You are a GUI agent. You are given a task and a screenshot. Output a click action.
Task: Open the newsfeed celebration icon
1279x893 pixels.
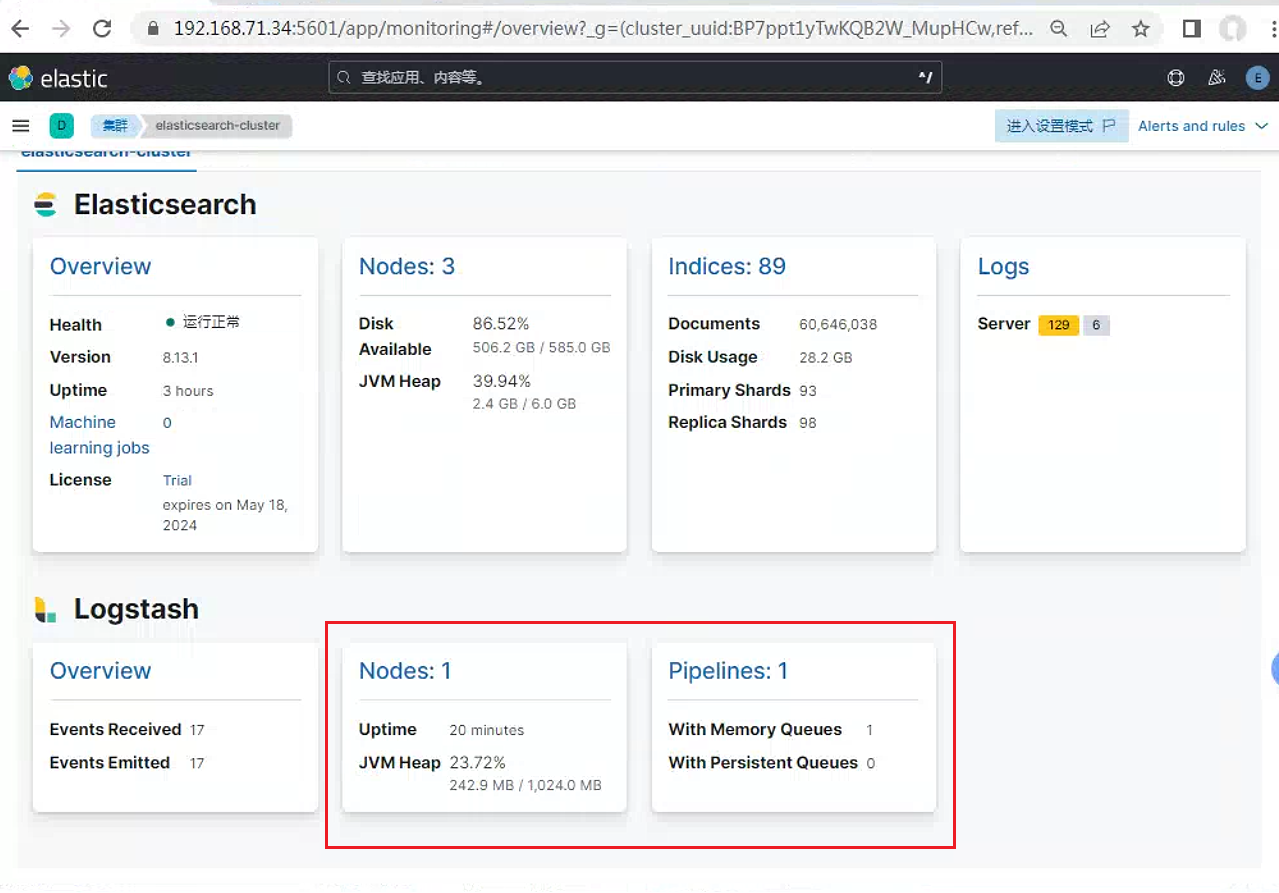pos(1217,78)
